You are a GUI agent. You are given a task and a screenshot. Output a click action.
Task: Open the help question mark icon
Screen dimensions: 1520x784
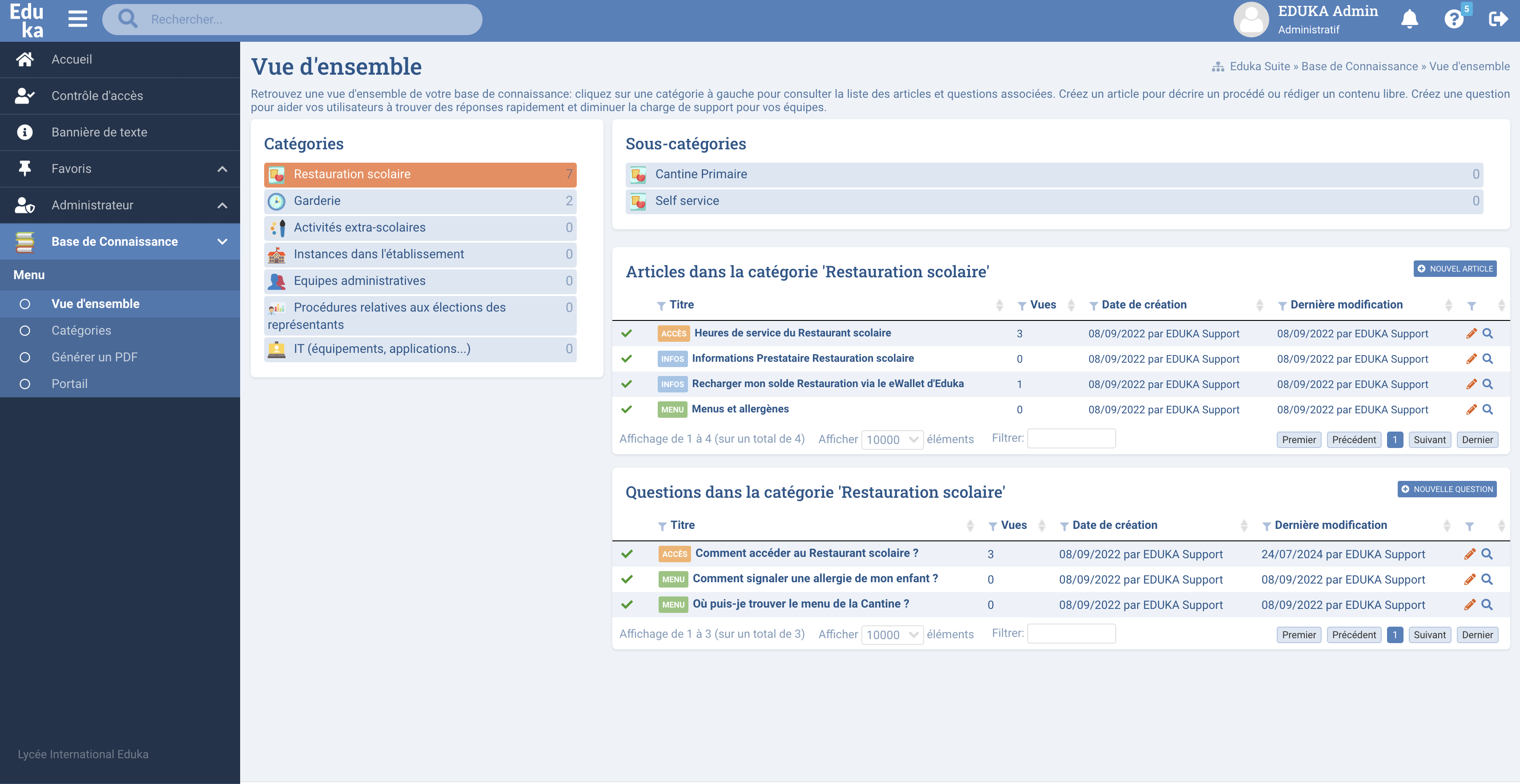click(x=1454, y=20)
